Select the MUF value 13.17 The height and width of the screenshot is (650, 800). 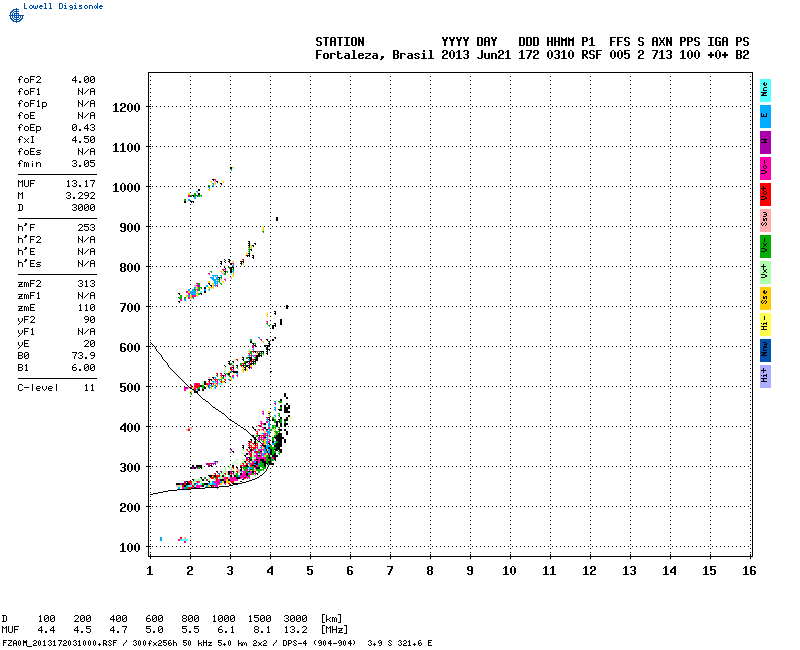coord(81,184)
